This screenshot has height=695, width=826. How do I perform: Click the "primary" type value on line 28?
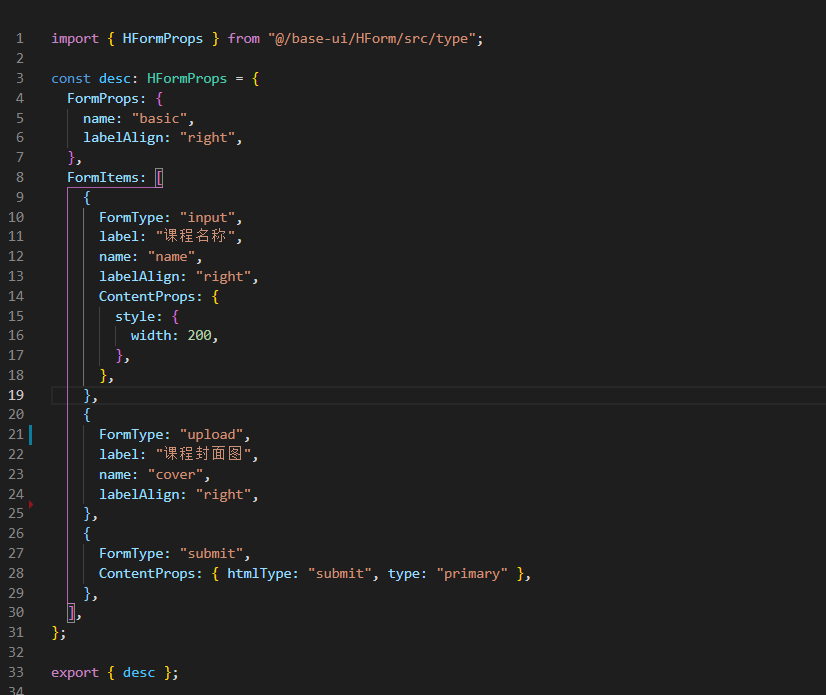472,573
